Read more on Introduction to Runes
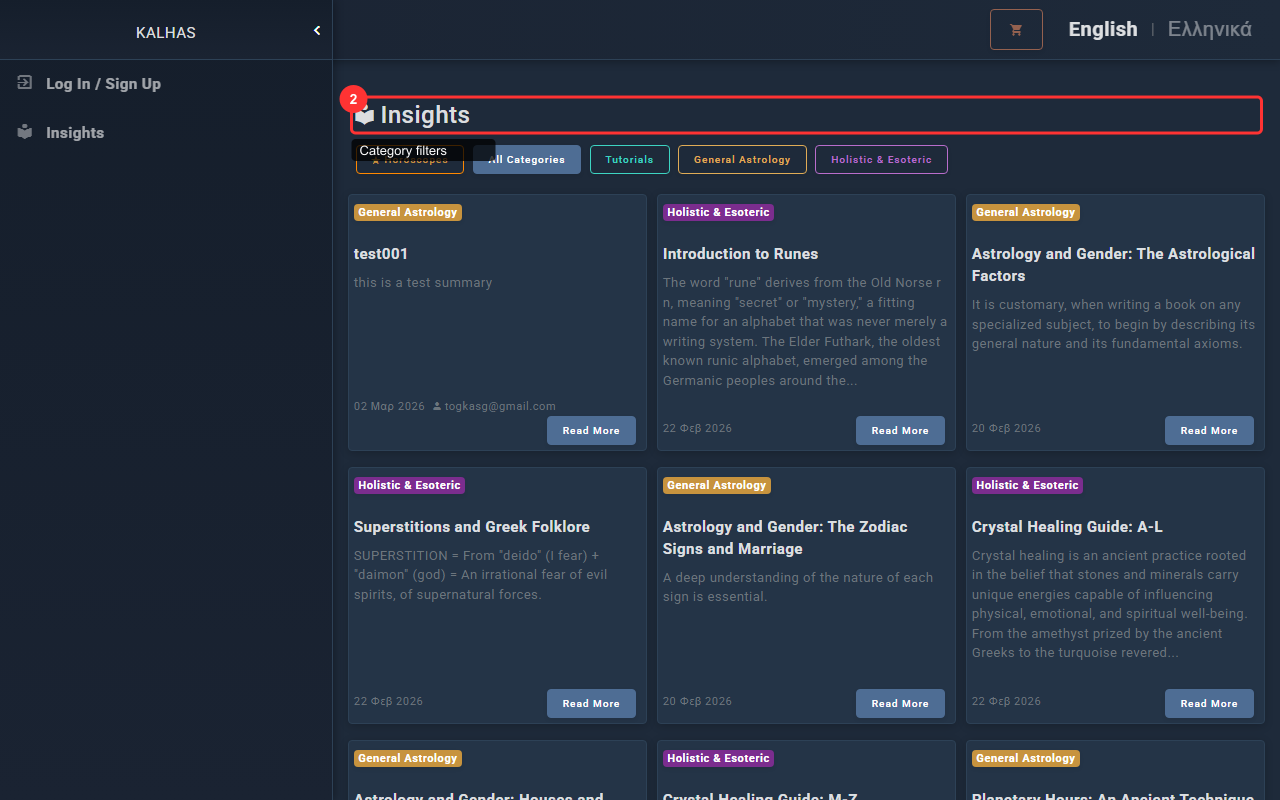The width and height of the screenshot is (1280, 800). (900, 431)
